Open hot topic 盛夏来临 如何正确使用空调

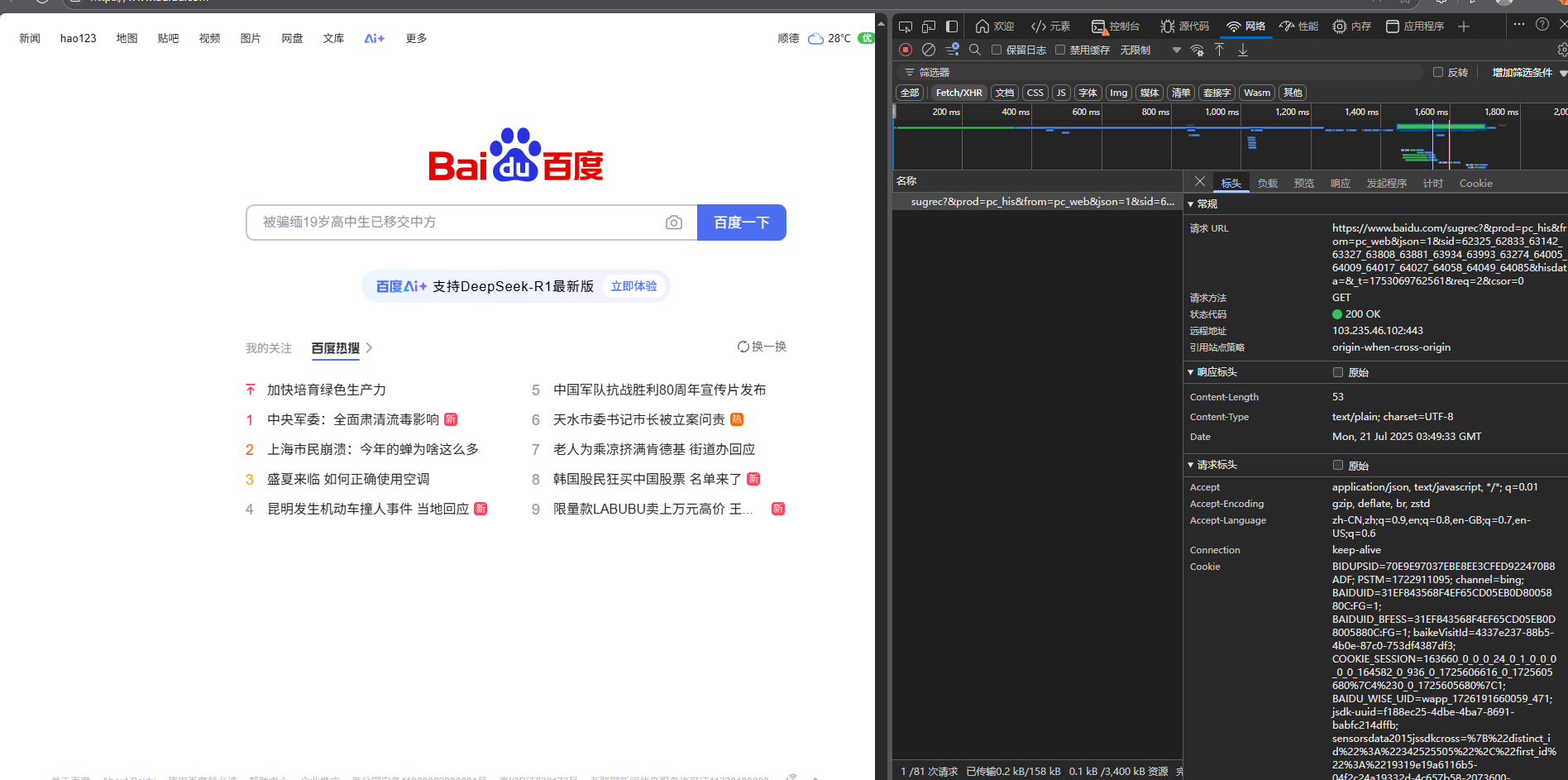pos(348,479)
